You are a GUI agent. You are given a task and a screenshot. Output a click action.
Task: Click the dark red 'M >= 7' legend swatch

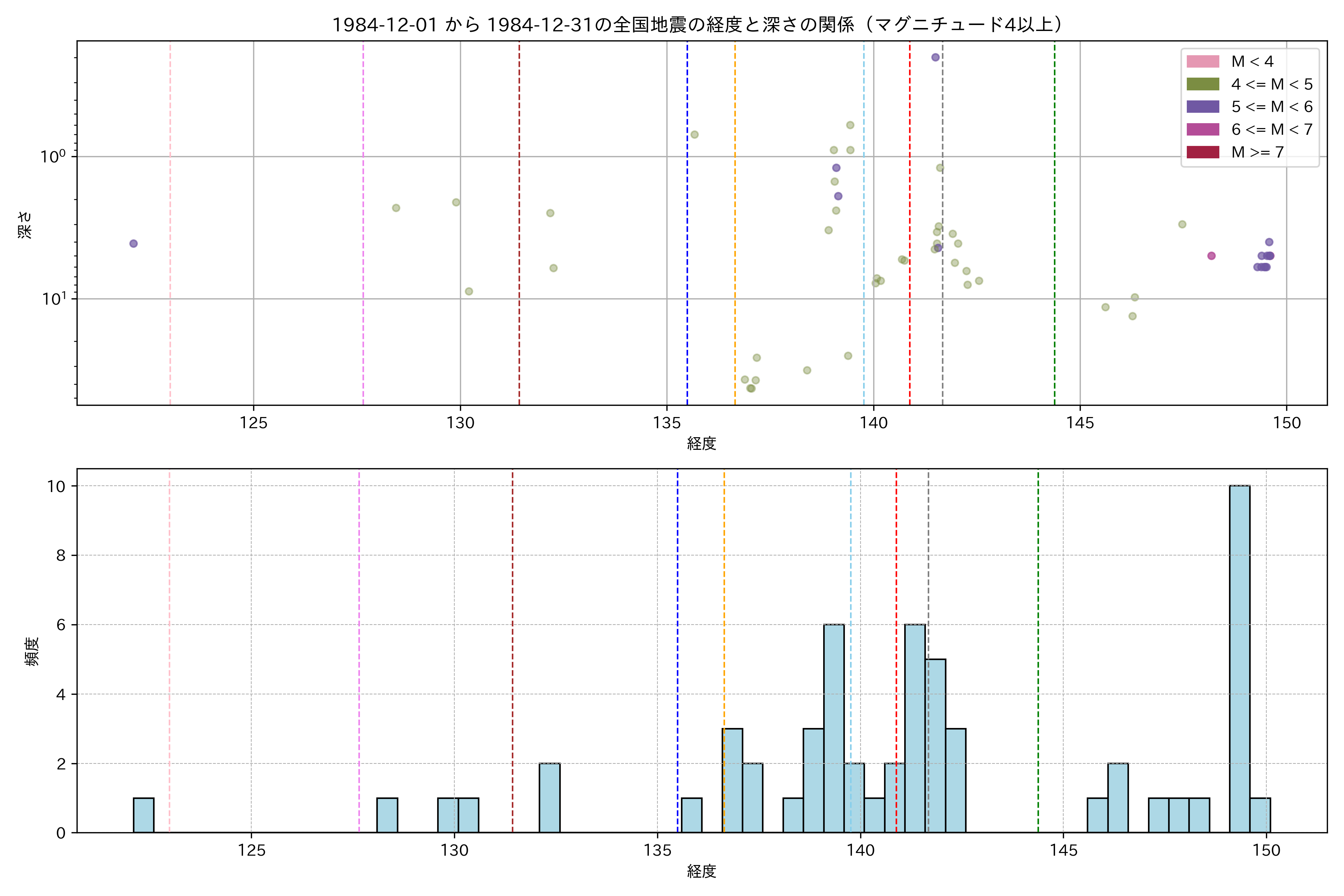[x=1202, y=152]
